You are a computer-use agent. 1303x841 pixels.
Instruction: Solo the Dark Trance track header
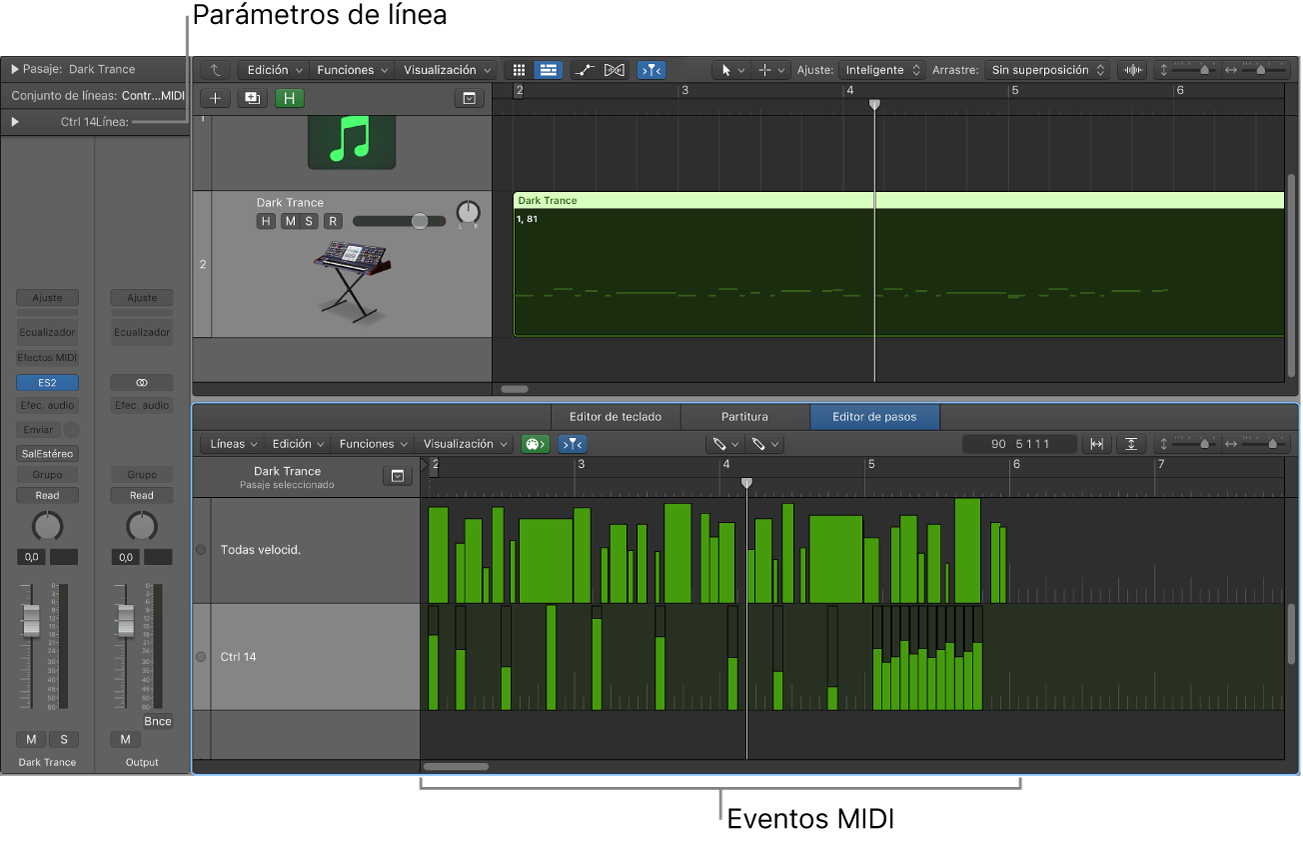[309, 221]
